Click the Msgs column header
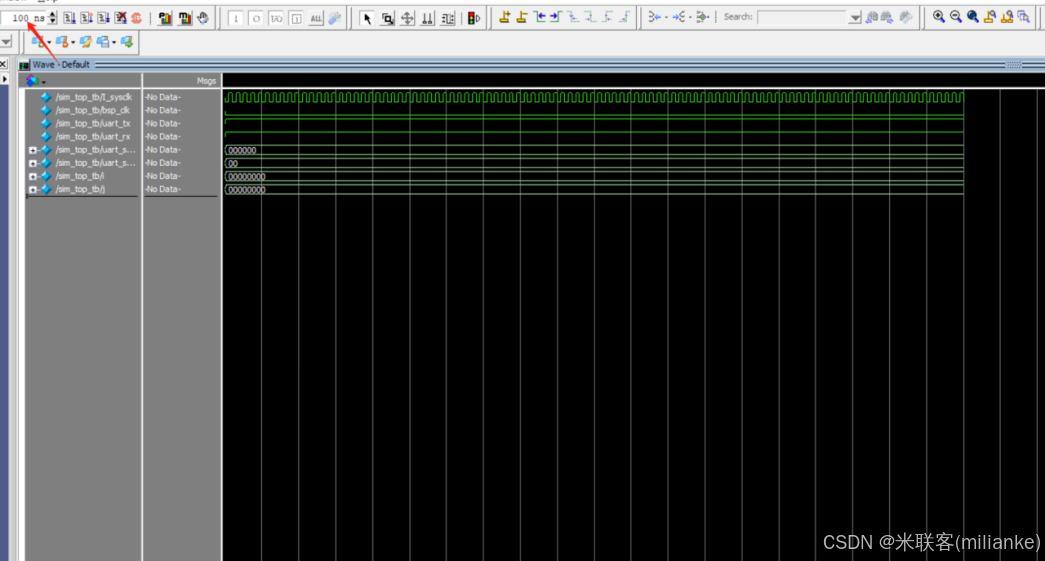Screen dimensions: 1045x561 point(206,81)
